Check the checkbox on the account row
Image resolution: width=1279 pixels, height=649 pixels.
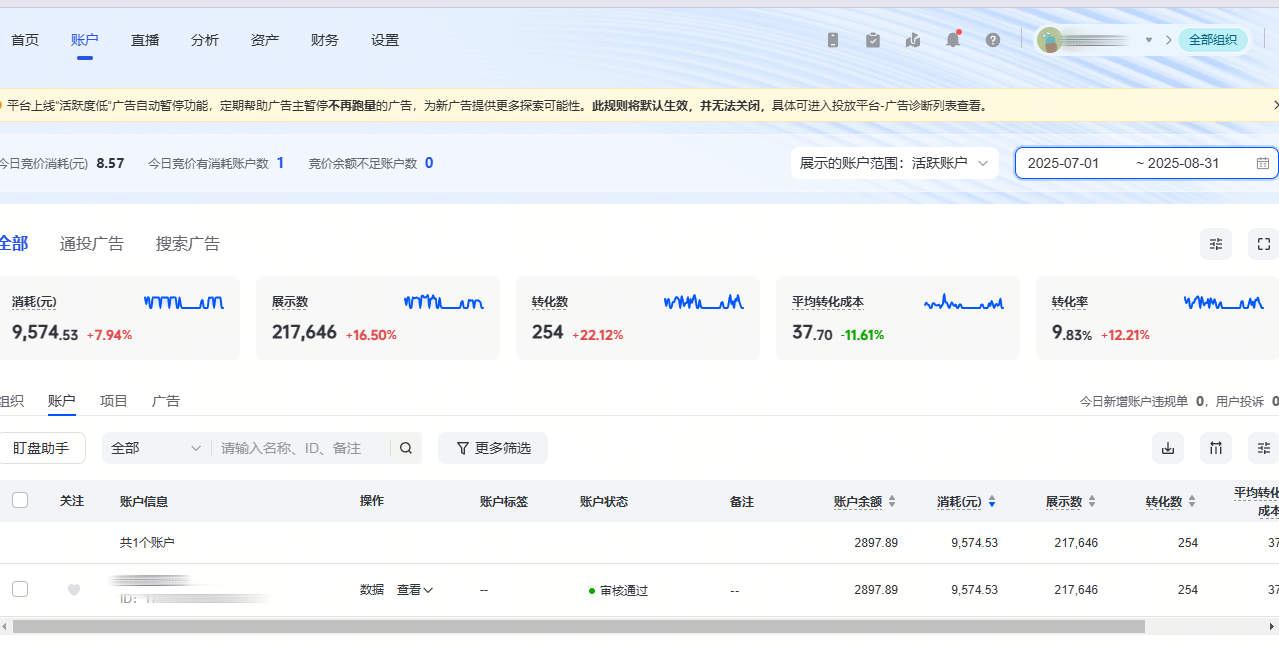(x=20, y=590)
